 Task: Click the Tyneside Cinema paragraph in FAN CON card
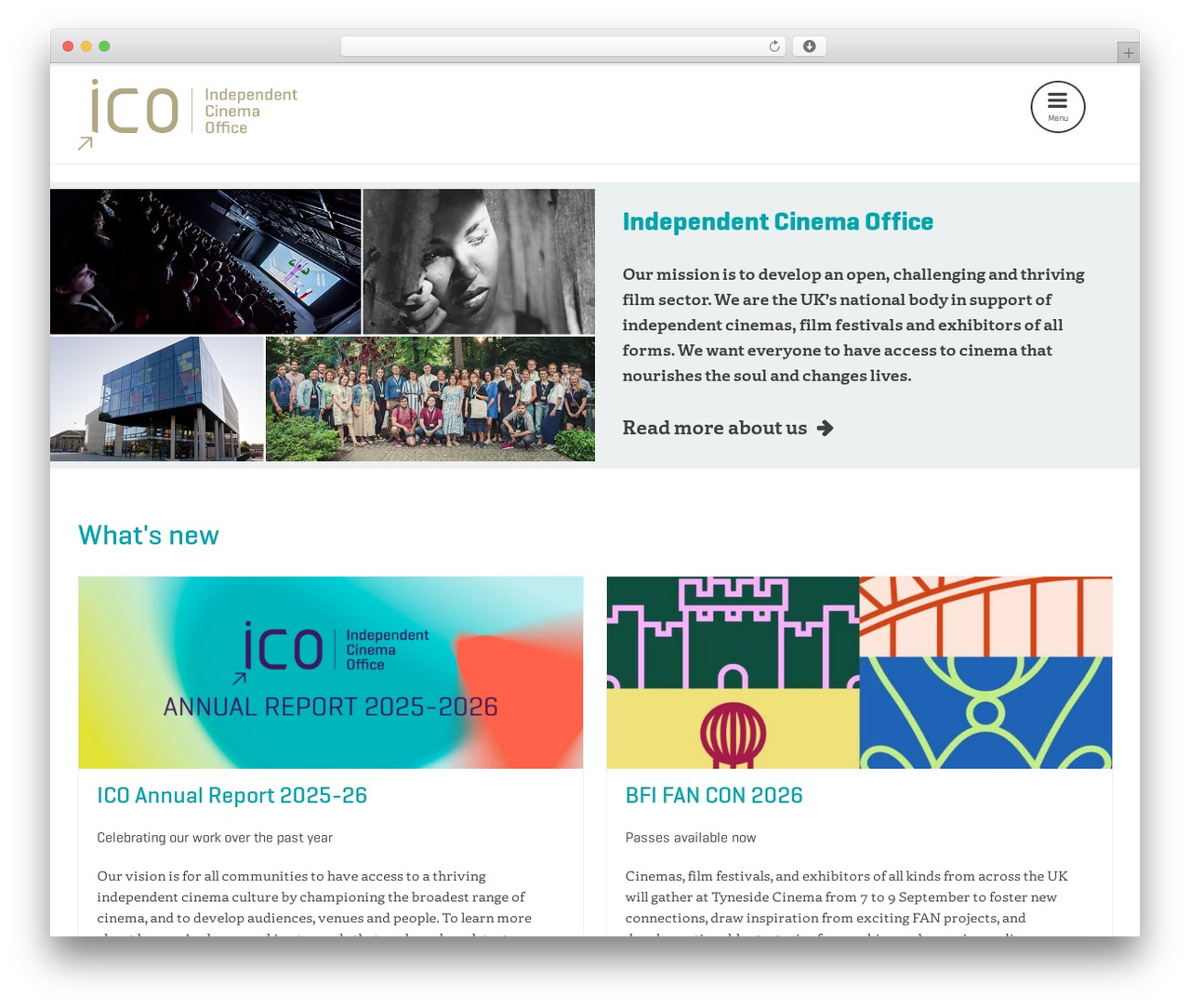coord(846,902)
